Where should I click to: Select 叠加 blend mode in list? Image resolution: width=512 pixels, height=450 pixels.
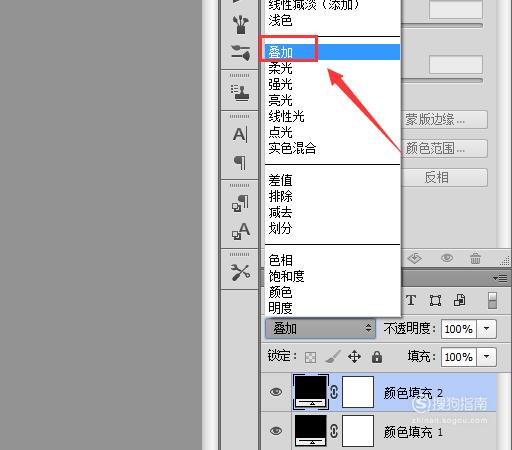[332, 52]
